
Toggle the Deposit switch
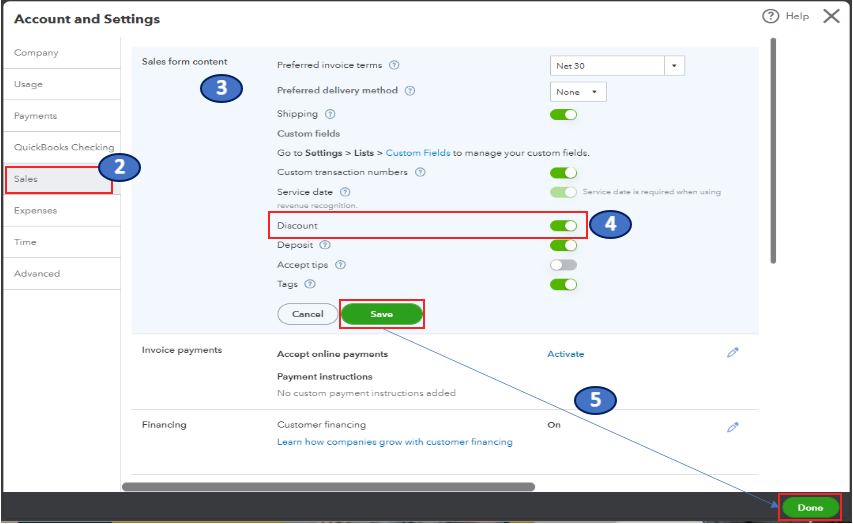pyautogui.click(x=563, y=245)
